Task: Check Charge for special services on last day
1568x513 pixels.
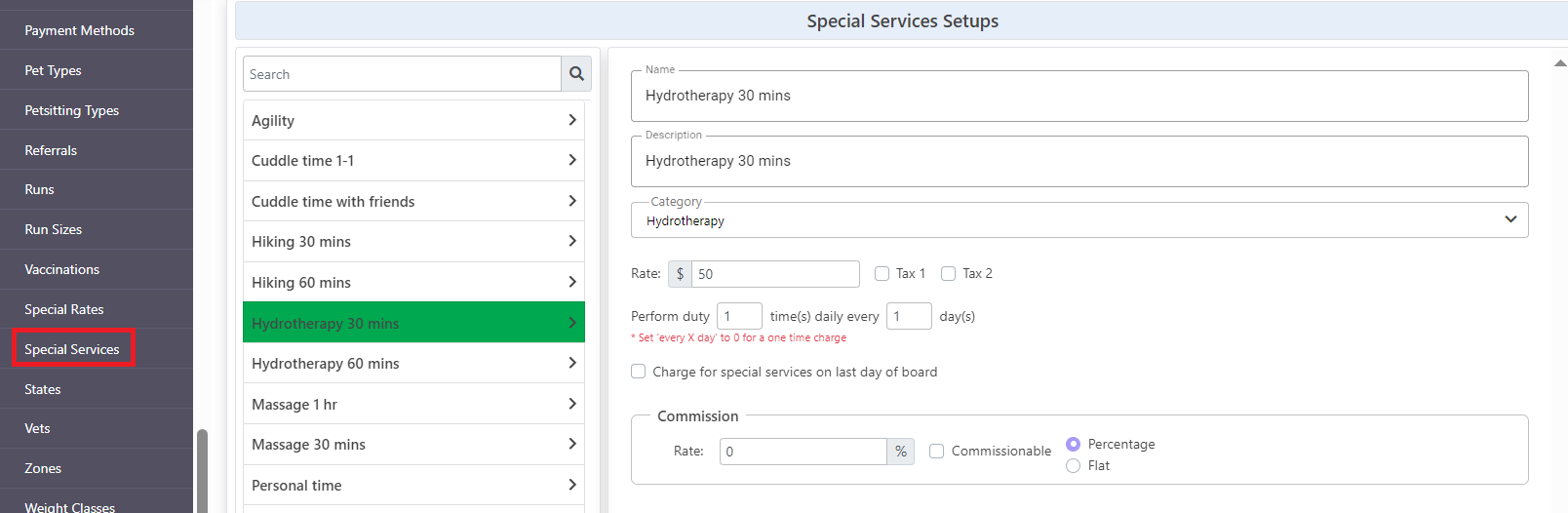Action: tap(638, 372)
